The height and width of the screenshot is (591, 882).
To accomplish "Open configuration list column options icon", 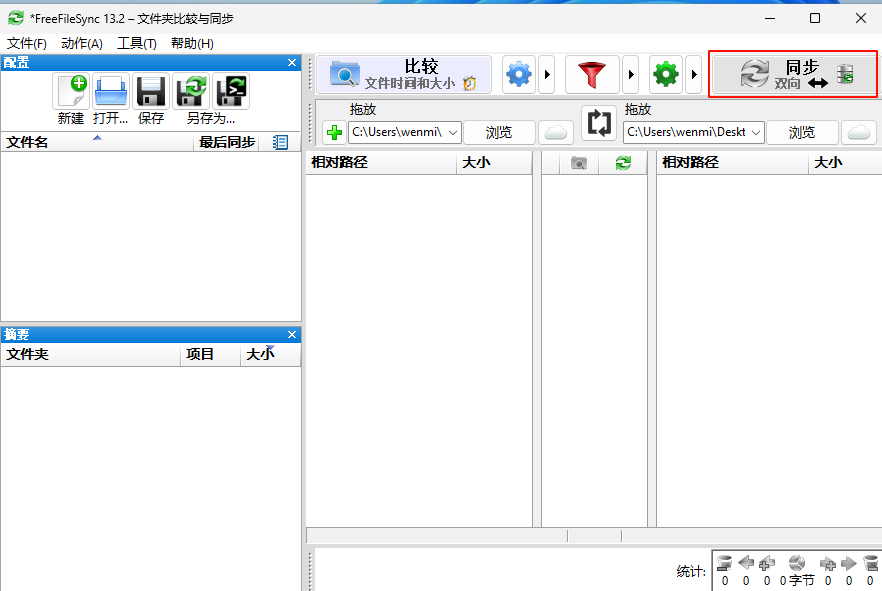I will pos(280,142).
